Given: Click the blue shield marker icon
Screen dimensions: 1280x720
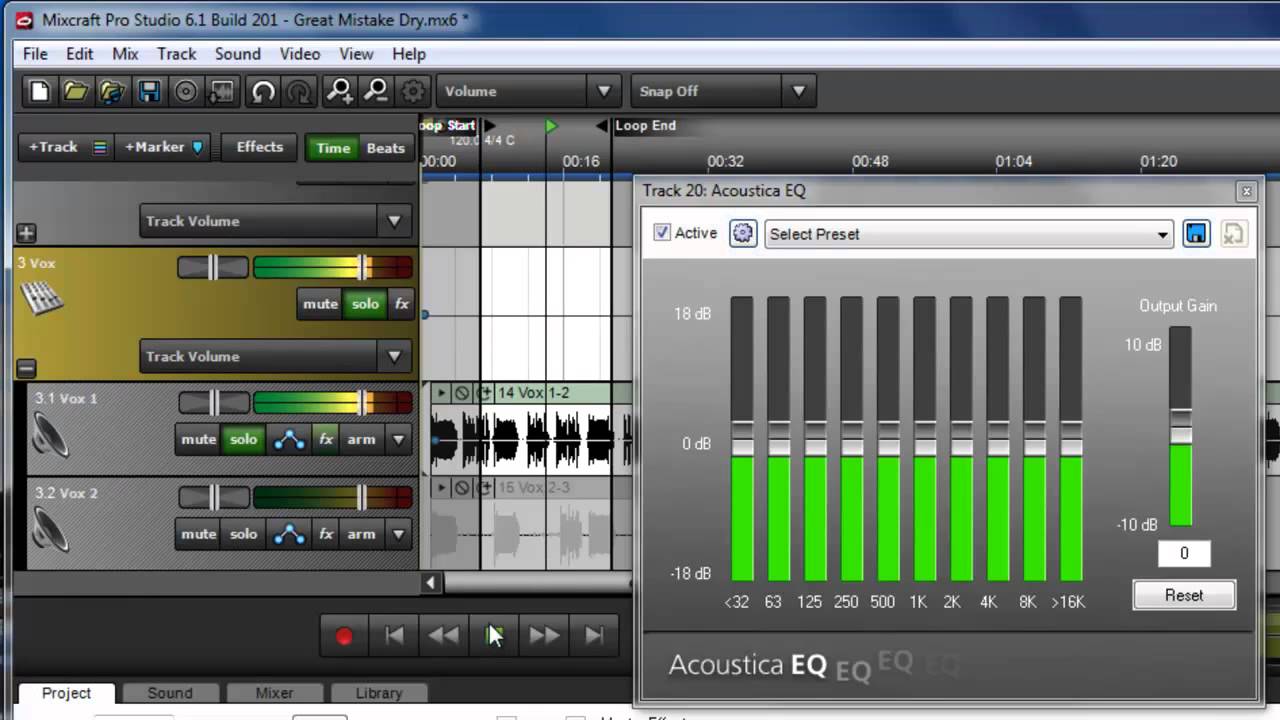Looking at the screenshot, I should pyautogui.click(x=197, y=147).
